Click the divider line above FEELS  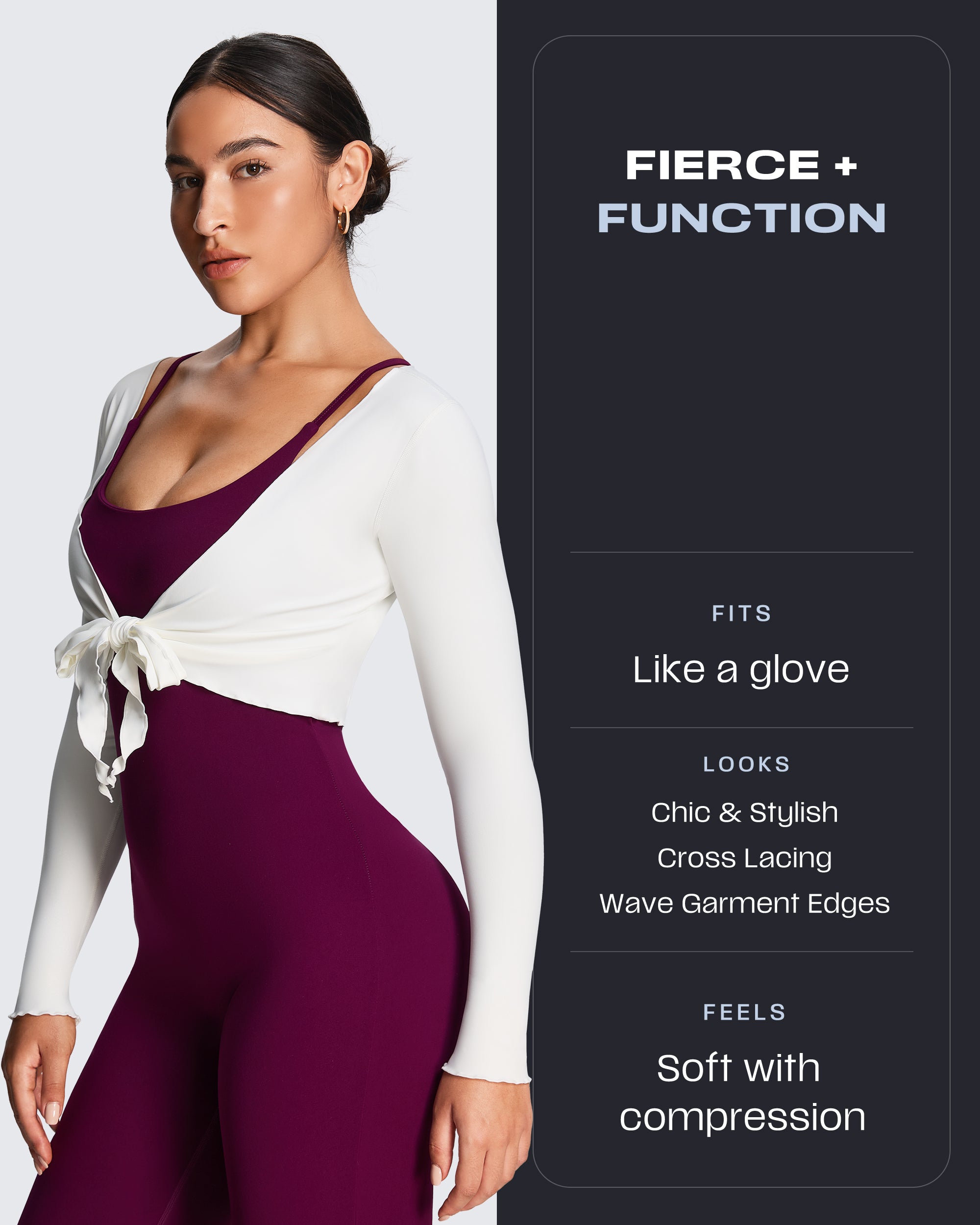coord(741,952)
